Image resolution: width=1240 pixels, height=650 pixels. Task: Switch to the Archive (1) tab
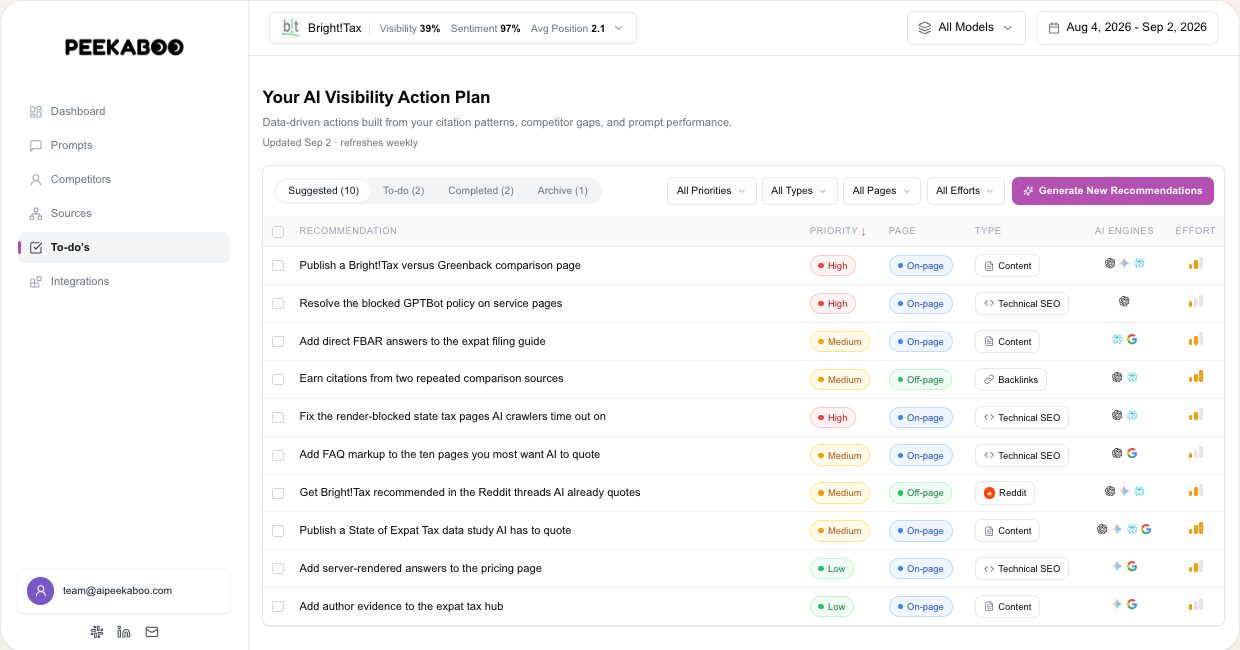562,191
